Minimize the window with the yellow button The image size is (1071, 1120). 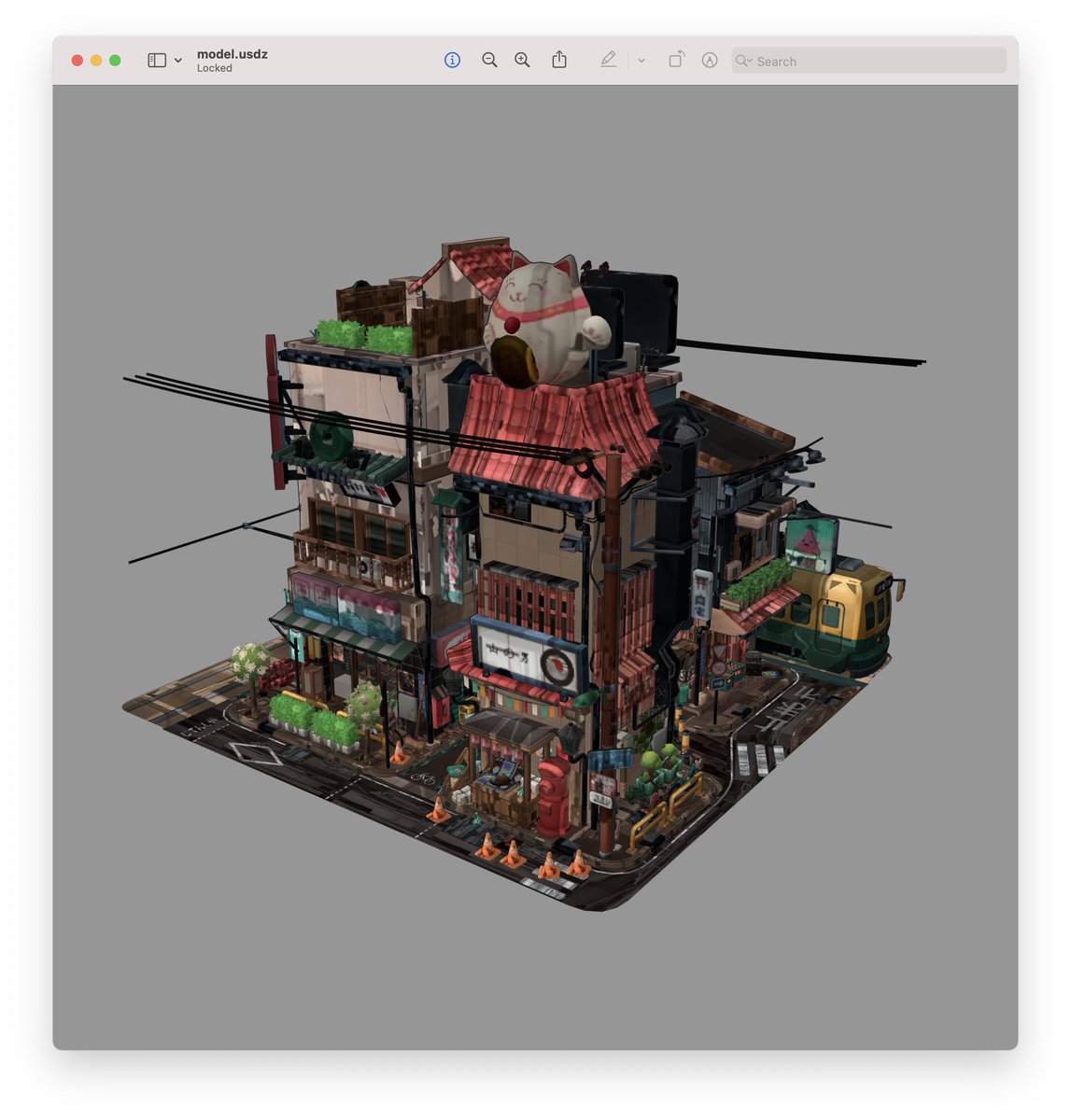pos(96,61)
